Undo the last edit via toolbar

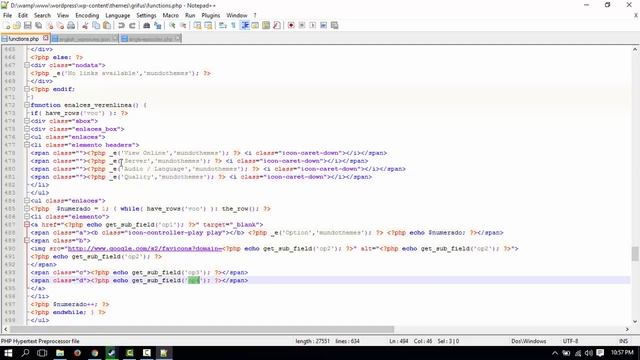121,25
